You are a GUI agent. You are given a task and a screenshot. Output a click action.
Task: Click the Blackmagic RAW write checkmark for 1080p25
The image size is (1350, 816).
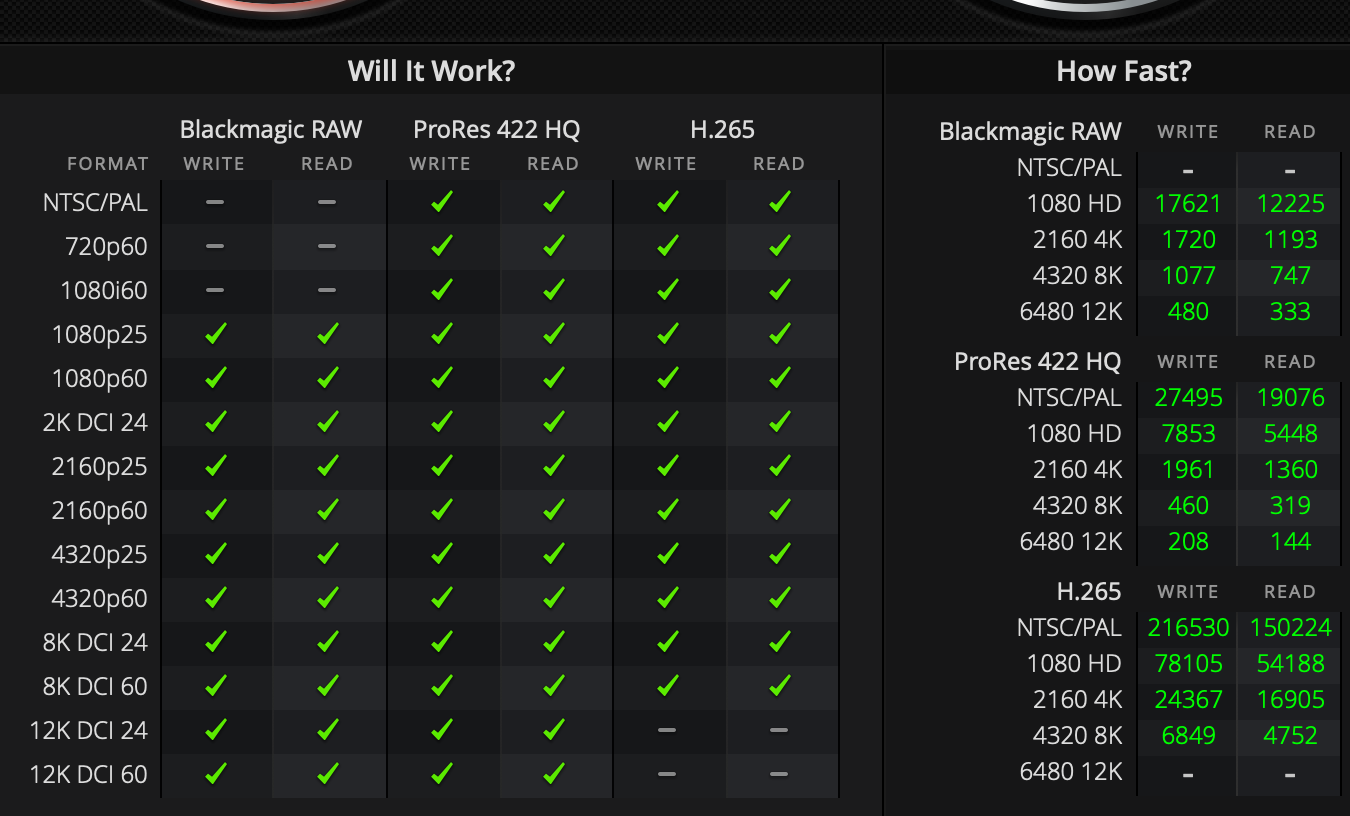[215, 334]
